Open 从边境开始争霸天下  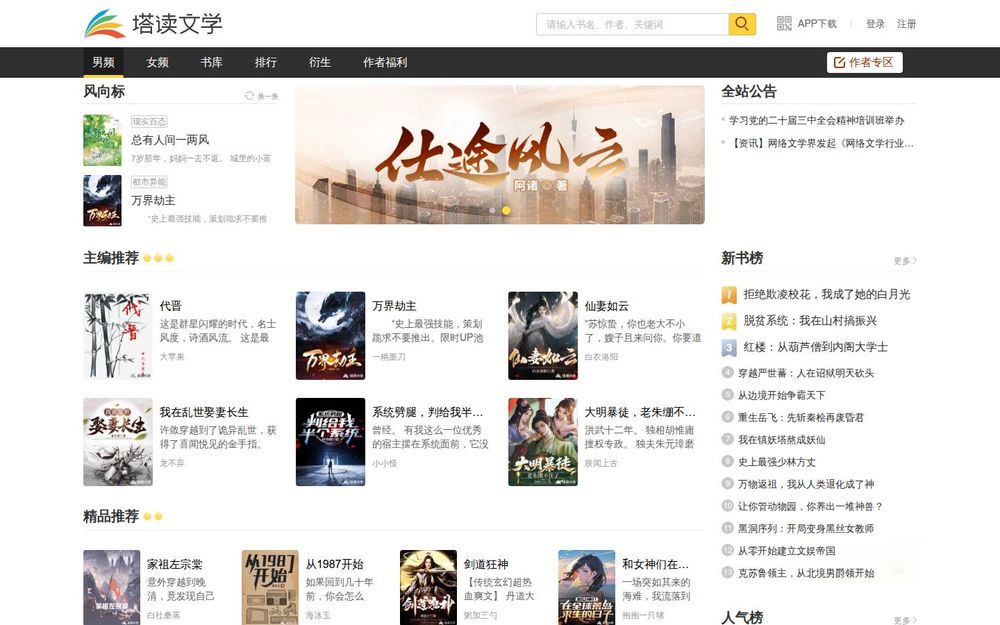click(781, 395)
